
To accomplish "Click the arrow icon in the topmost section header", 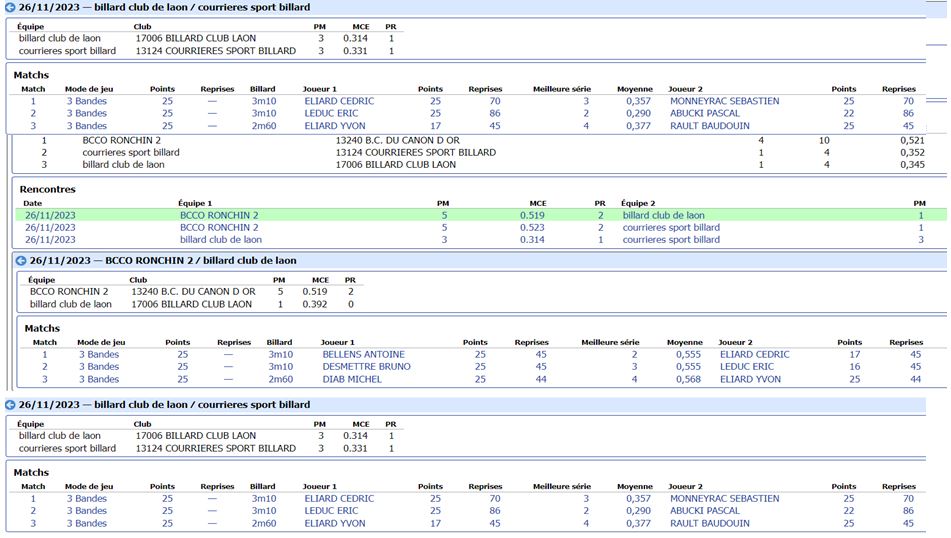I will 10,7.
